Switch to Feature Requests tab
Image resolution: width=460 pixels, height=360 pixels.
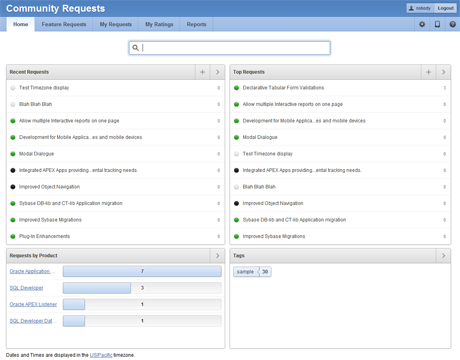(x=64, y=24)
